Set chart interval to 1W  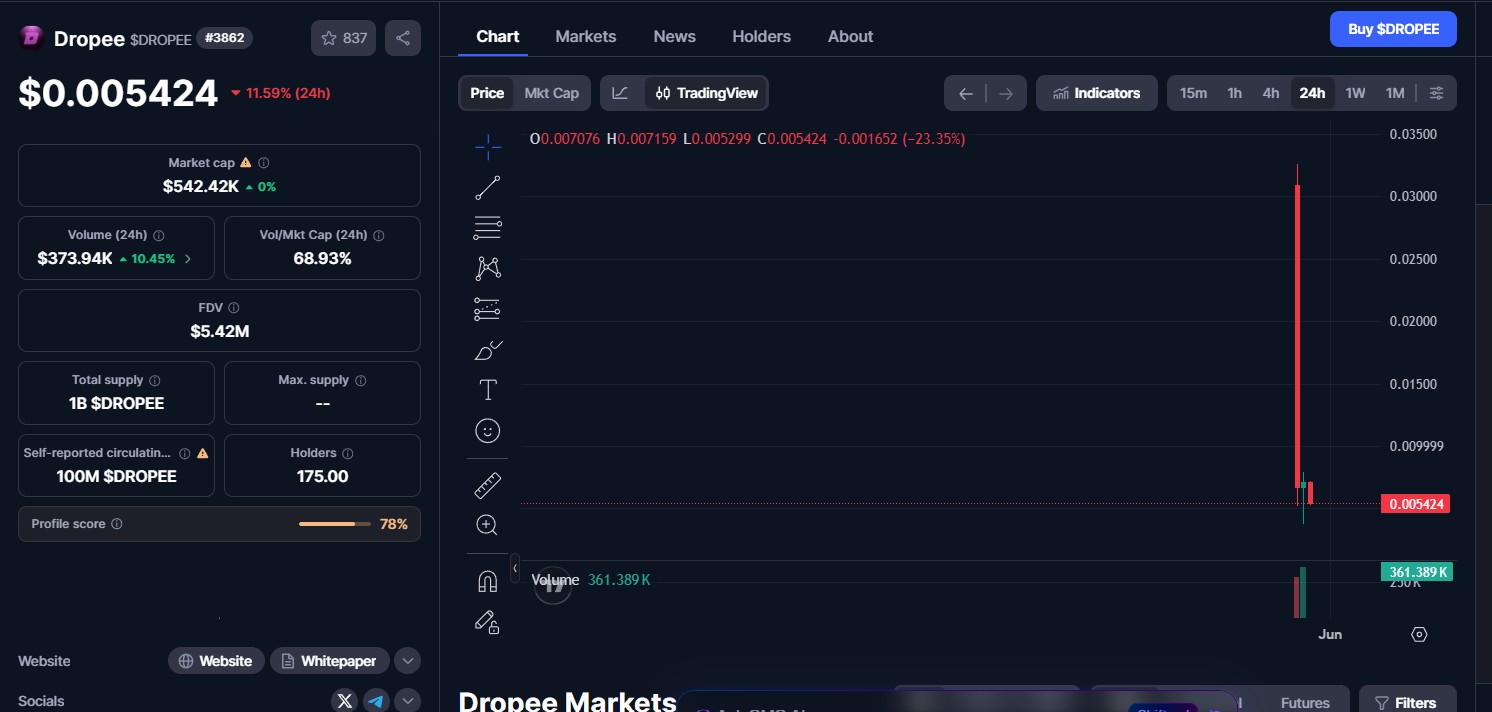click(1355, 93)
